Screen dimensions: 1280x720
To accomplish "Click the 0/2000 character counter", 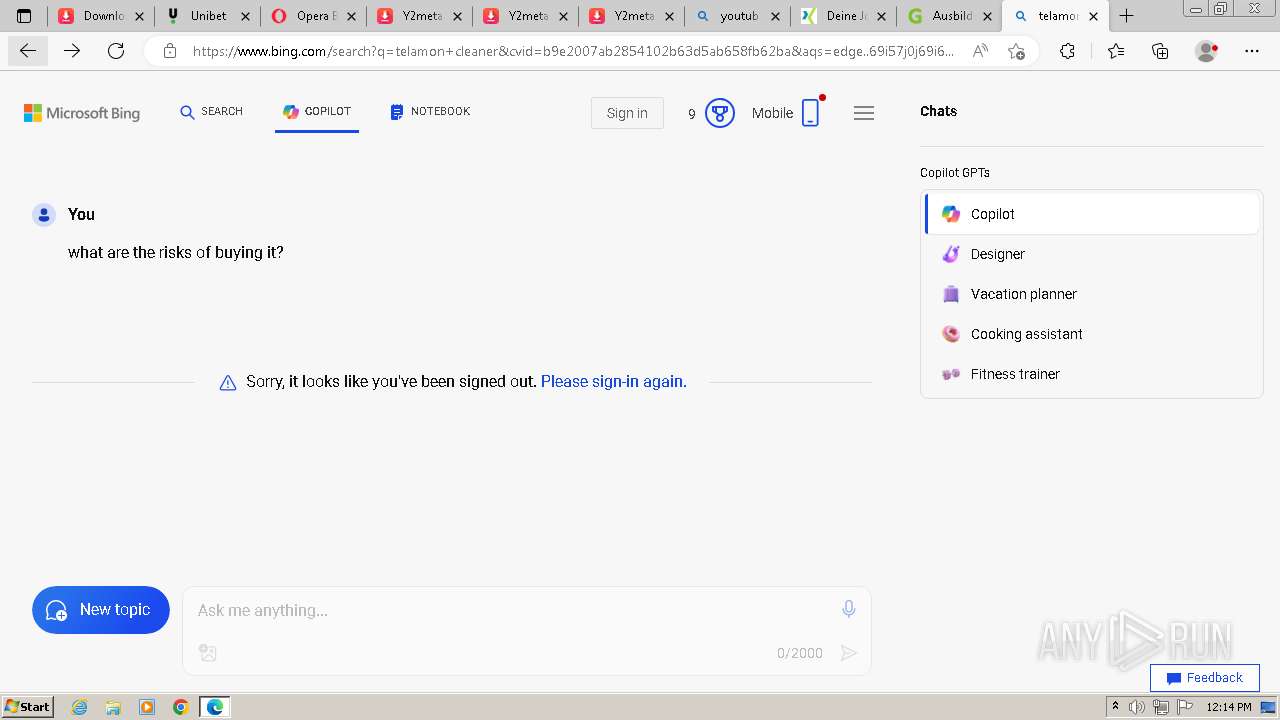I will click(800, 653).
